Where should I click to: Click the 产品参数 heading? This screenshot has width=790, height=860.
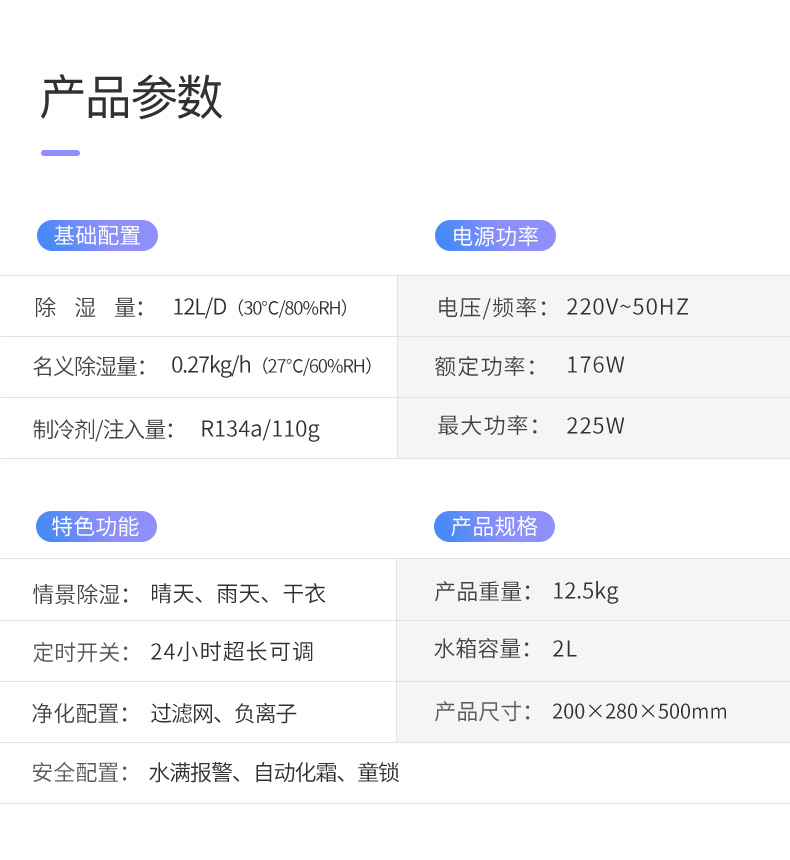coord(131,98)
